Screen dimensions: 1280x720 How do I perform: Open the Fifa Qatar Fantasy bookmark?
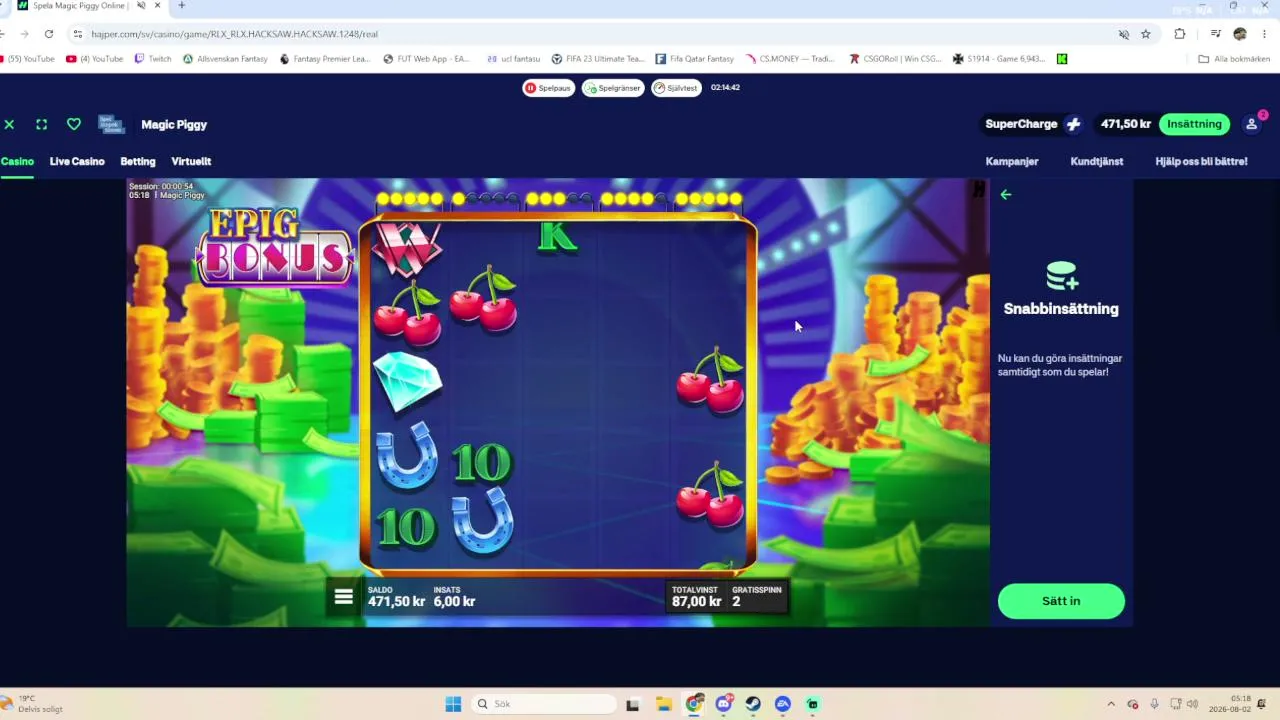click(x=695, y=59)
